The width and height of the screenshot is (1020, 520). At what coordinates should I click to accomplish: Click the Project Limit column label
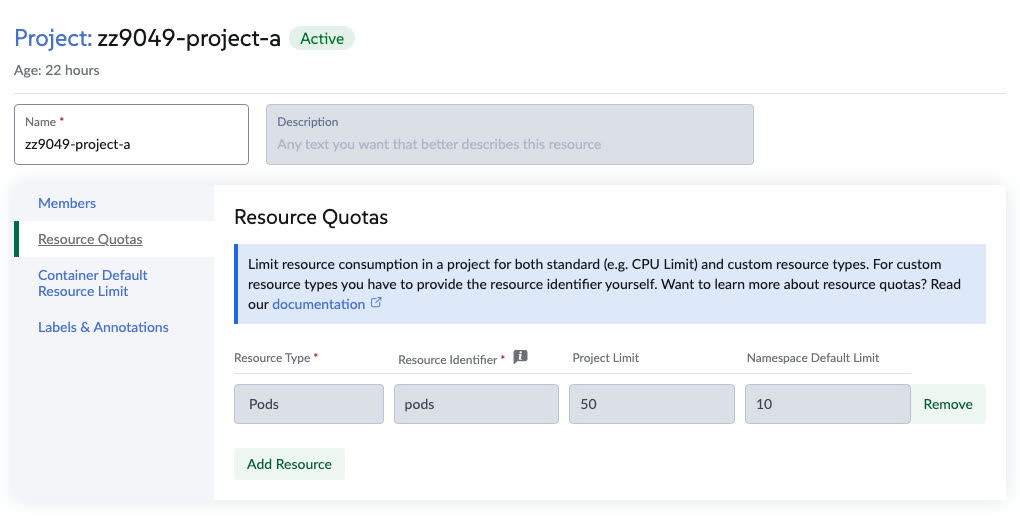[606, 358]
